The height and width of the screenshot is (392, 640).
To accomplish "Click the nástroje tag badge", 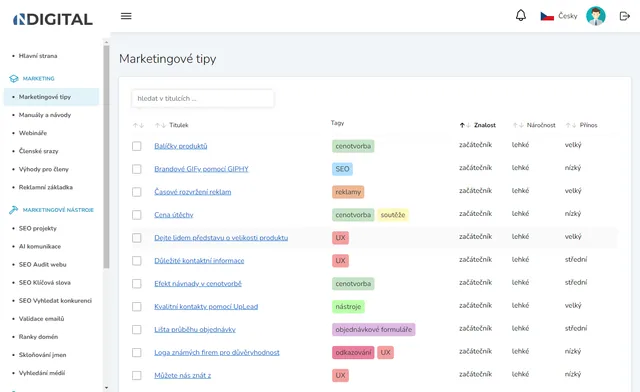I will point(348,307).
